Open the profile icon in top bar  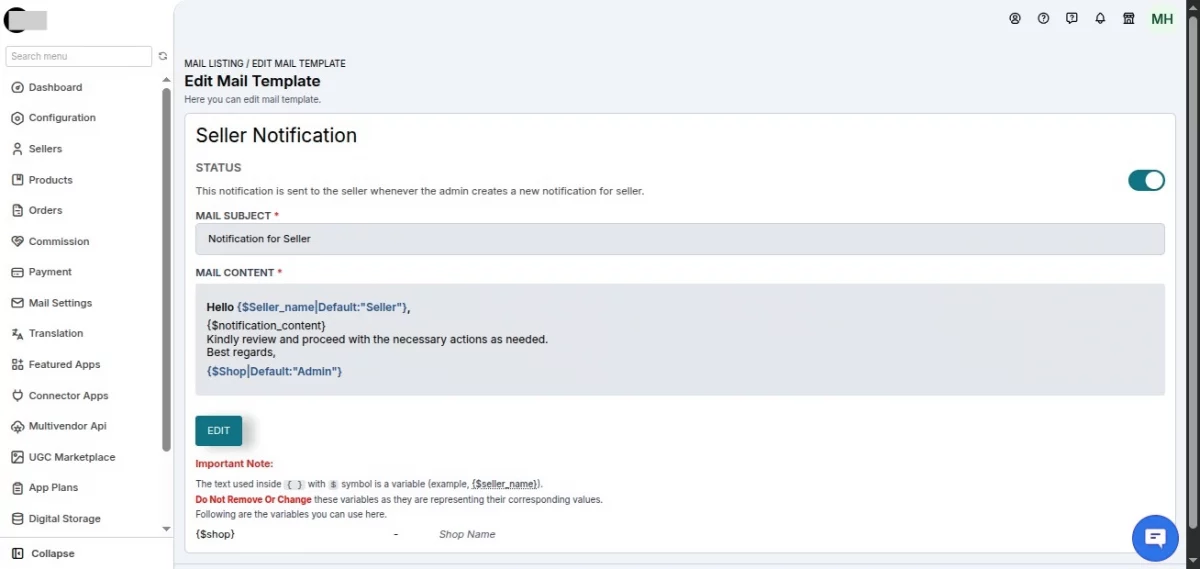point(1015,18)
